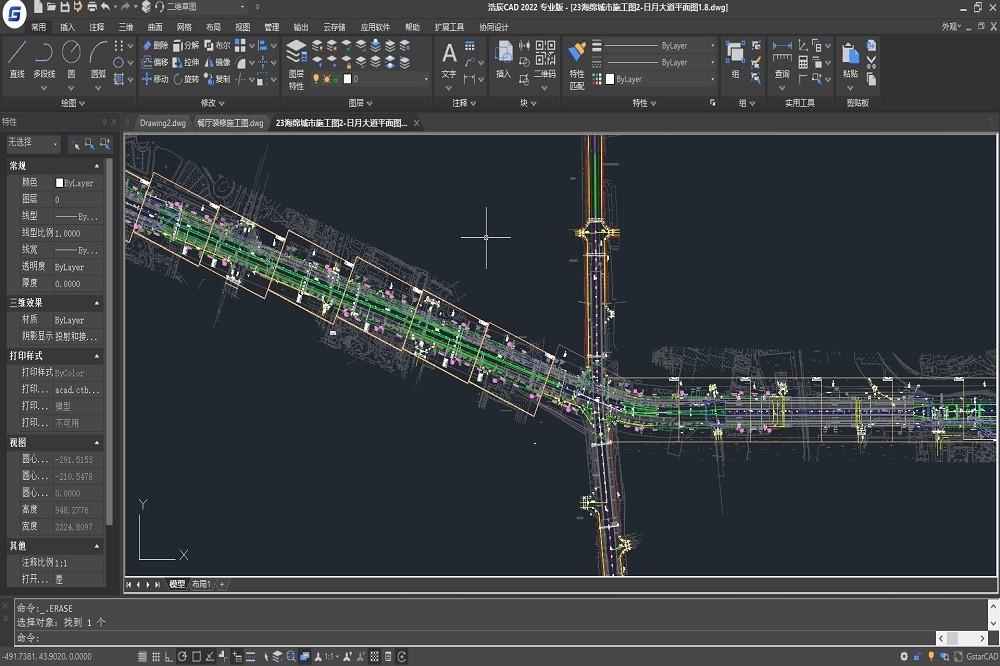The image size is (1000, 666).
Task: Click the Paste (粘贴) clipboard icon
Action: click(850, 61)
